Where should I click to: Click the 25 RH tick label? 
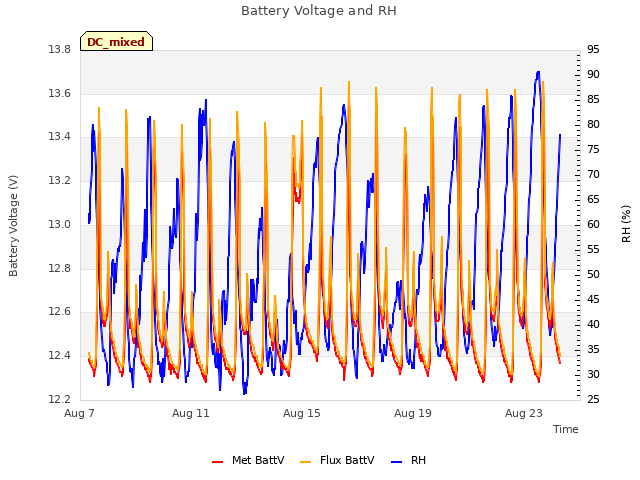point(593,399)
